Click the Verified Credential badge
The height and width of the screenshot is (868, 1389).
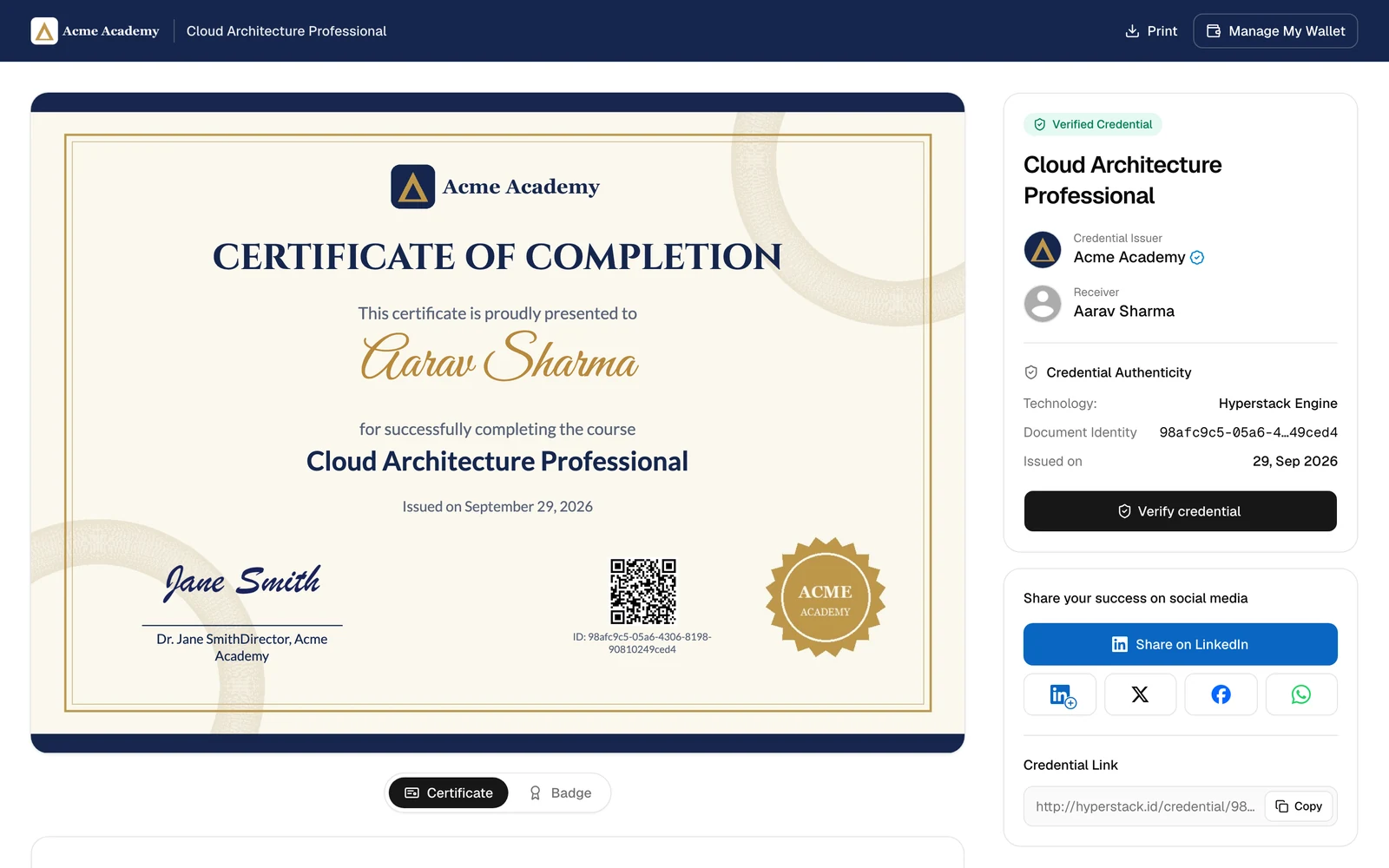pyautogui.click(x=1093, y=124)
